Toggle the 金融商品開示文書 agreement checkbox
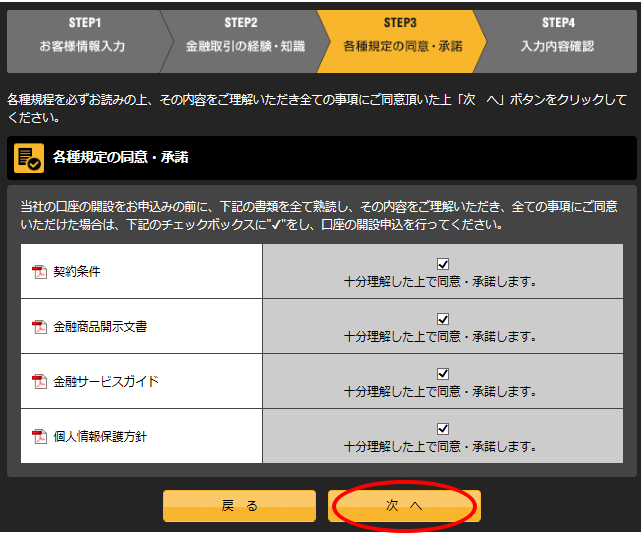The width and height of the screenshot is (641, 538). [443, 319]
